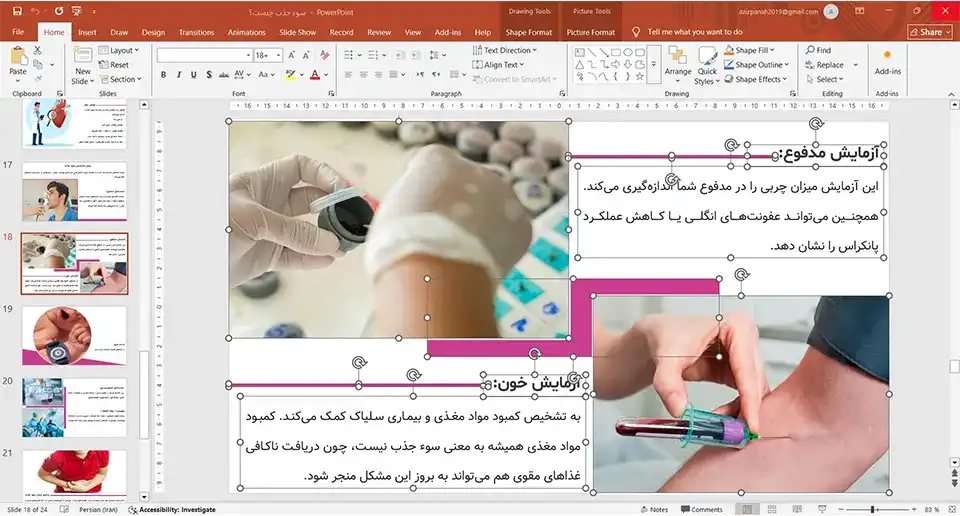Switch to the Picture Format tab

click(x=591, y=32)
